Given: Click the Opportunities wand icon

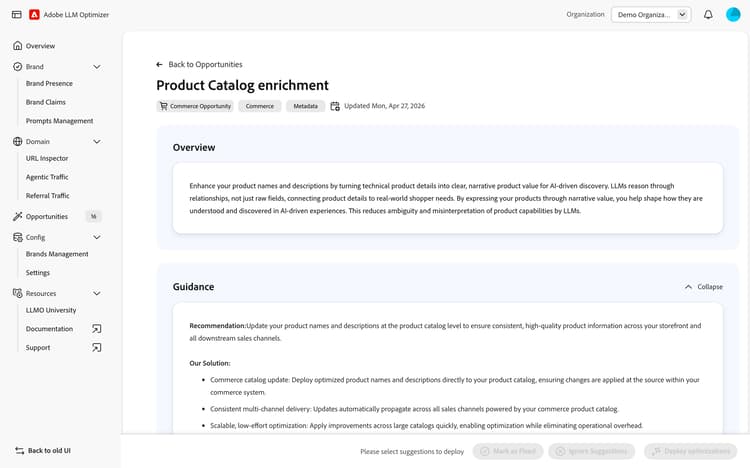Looking at the screenshot, I should coord(18,216).
